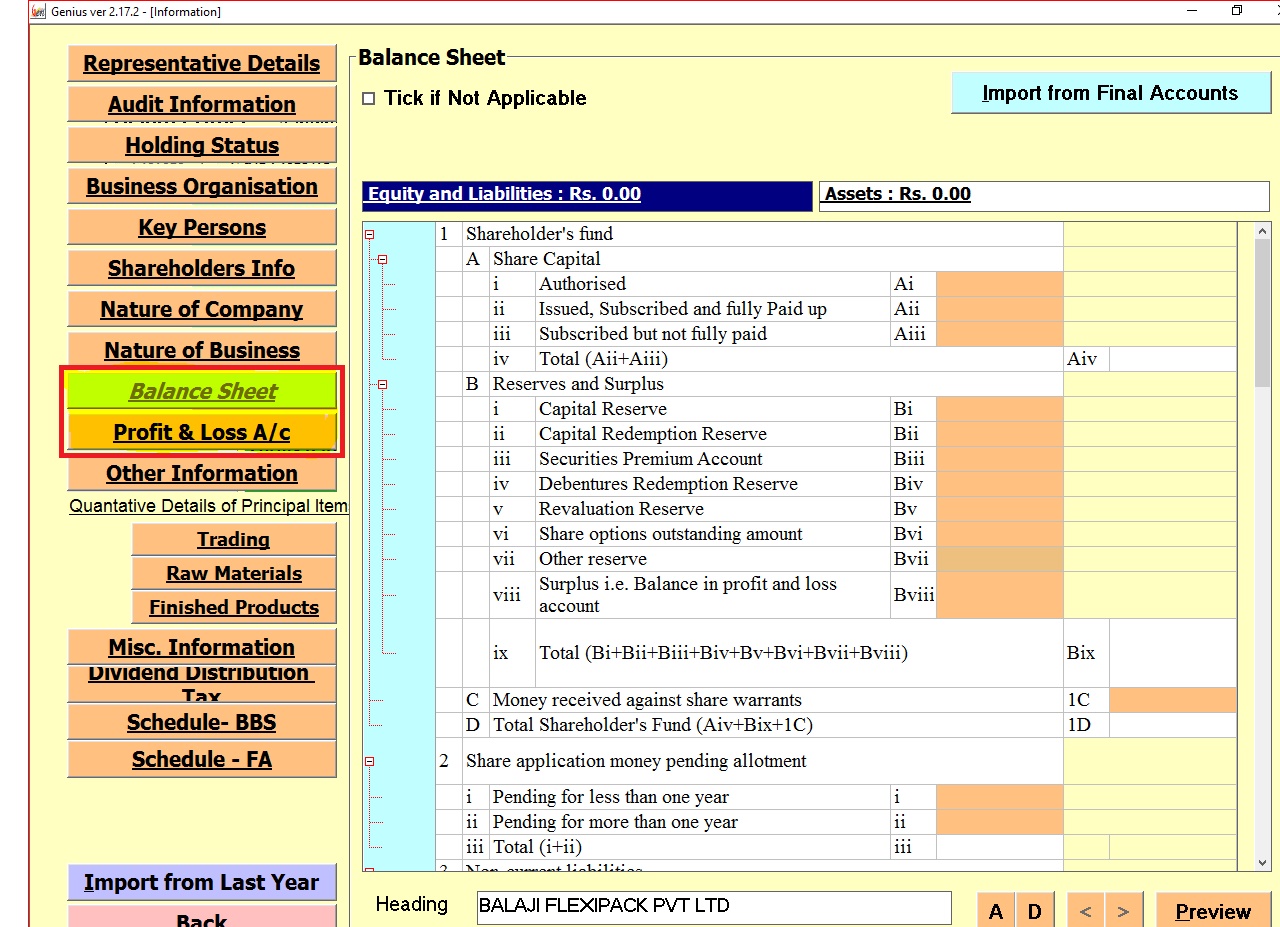Click the scroll-up arrow of the balance sheet grid
The image size is (1280, 927).
click(1262, 233)
